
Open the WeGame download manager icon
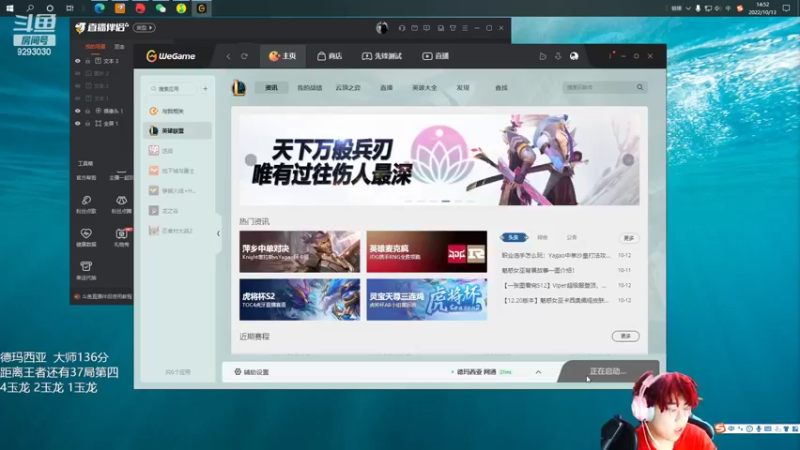558,56
